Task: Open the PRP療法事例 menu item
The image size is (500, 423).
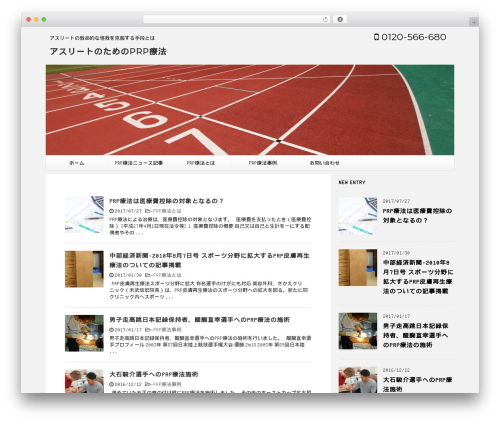Action: click(x=263, y=163)
